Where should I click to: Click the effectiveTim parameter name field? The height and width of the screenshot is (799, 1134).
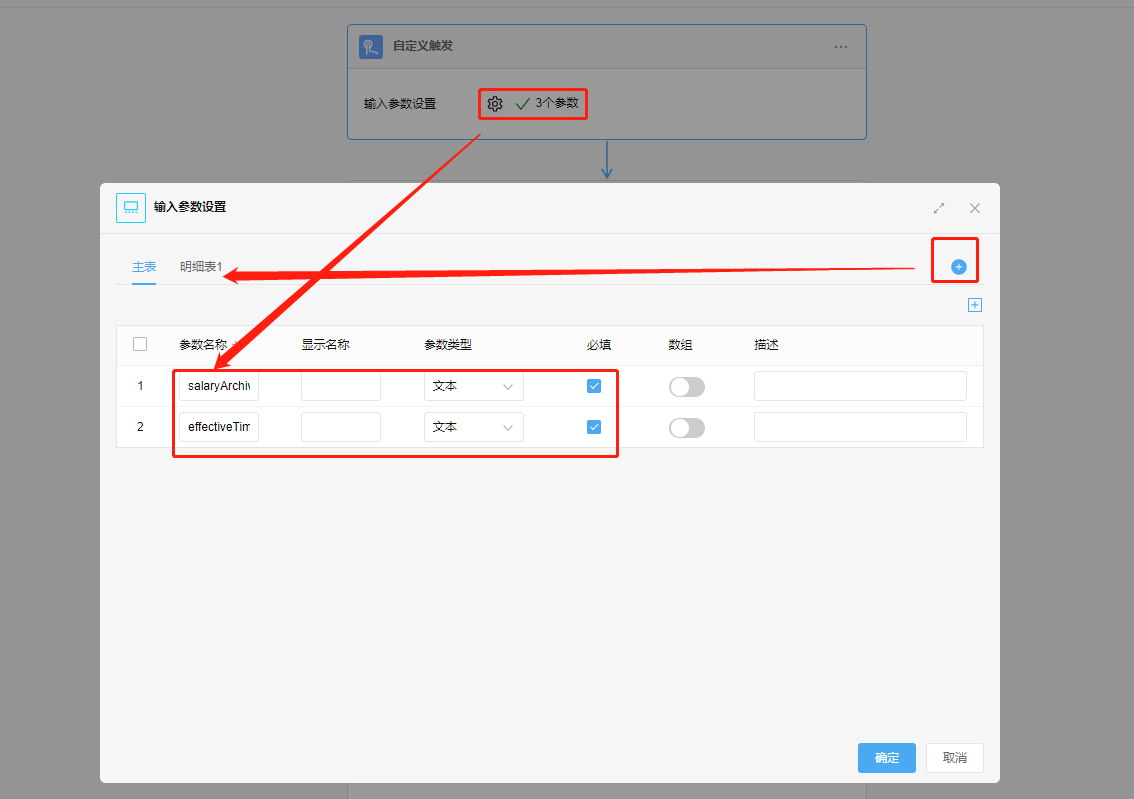tap(218, 427)
